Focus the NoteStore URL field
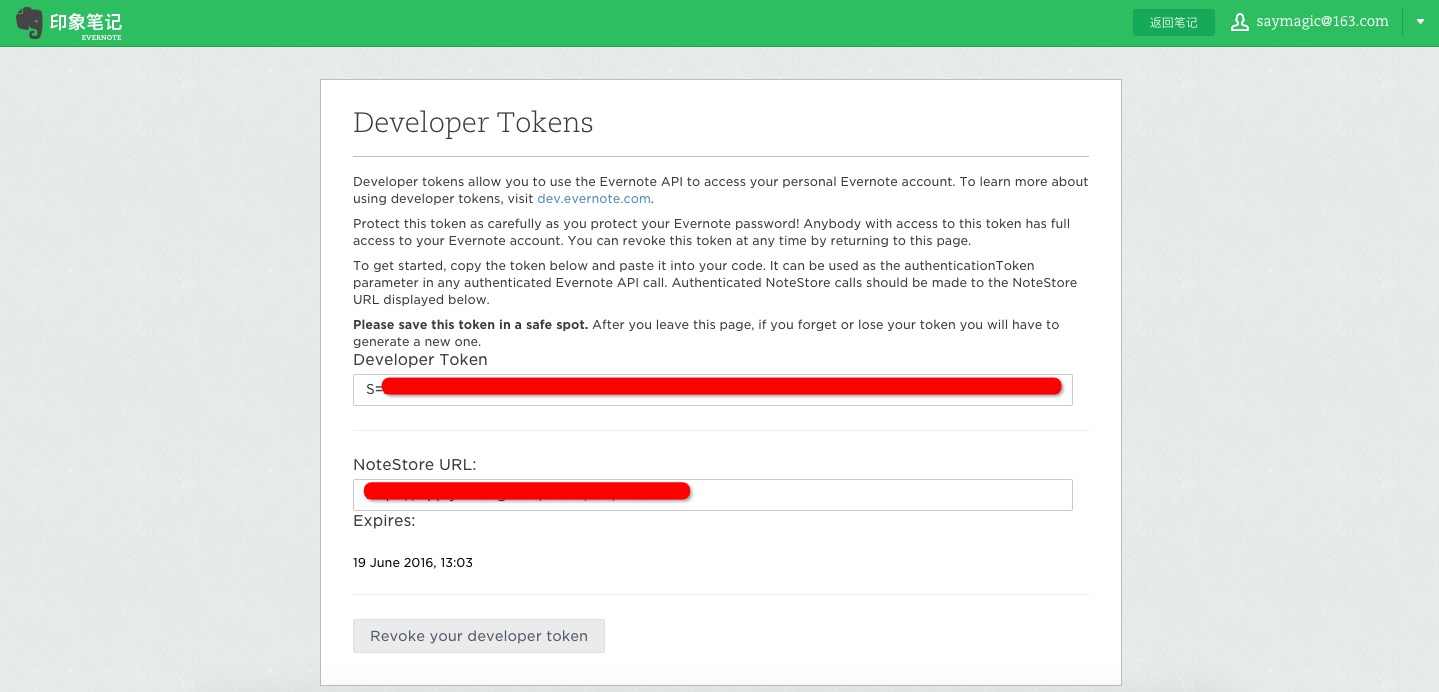1439x692 pixels. coord(712,495)
